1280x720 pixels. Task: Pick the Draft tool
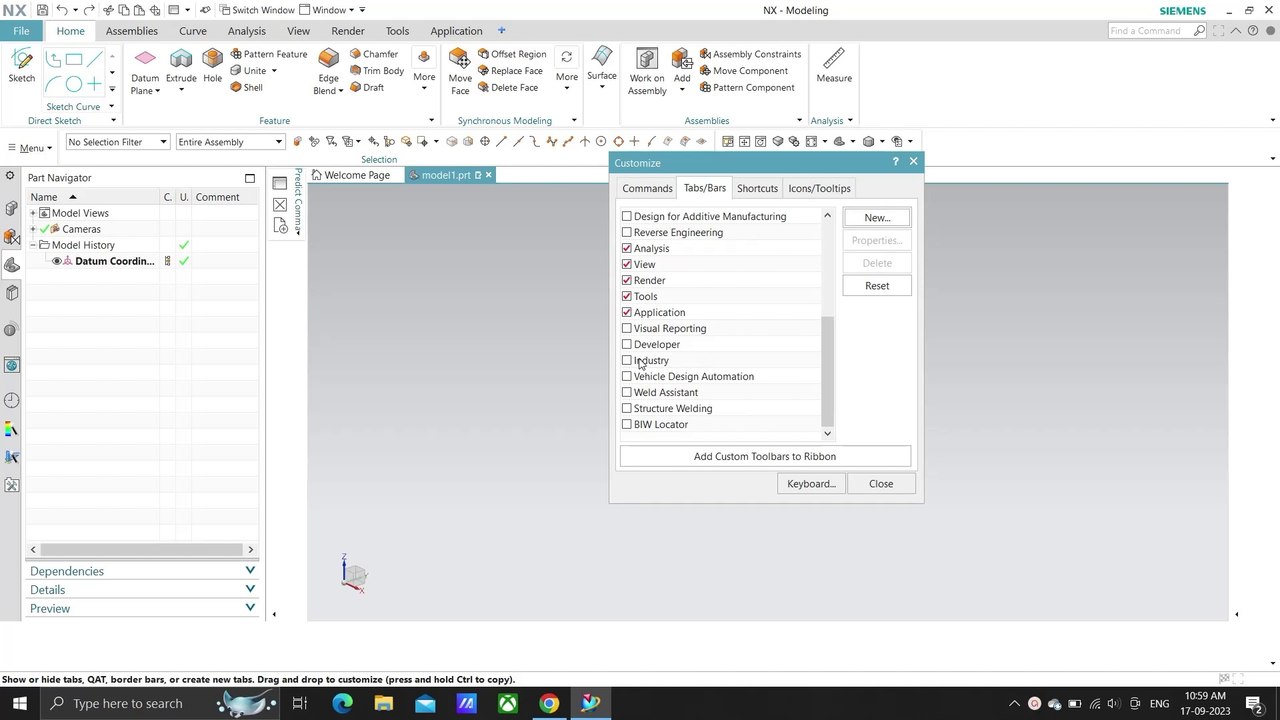coord(367,88)
